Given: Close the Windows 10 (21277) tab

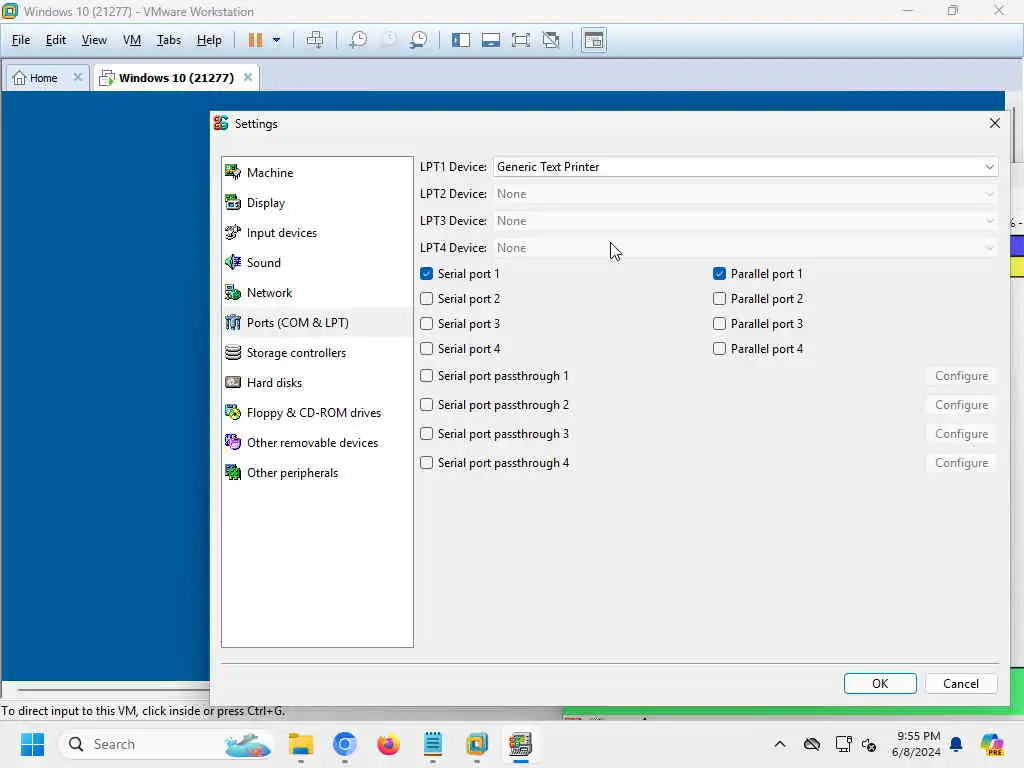Looking at the screenshot, I should coord(248,77).
